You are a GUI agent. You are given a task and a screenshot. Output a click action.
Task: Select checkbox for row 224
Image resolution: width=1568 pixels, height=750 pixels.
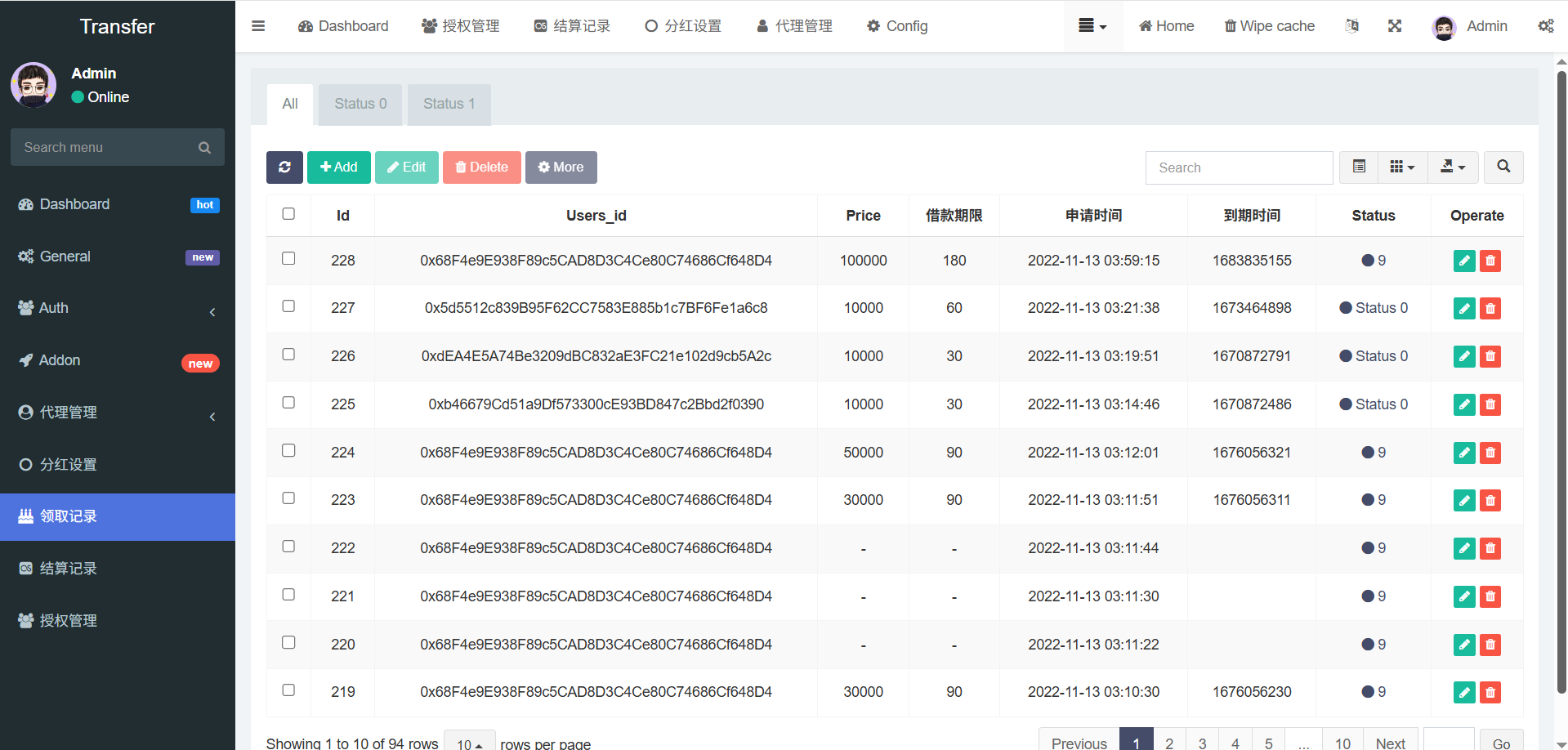(288, 450)
